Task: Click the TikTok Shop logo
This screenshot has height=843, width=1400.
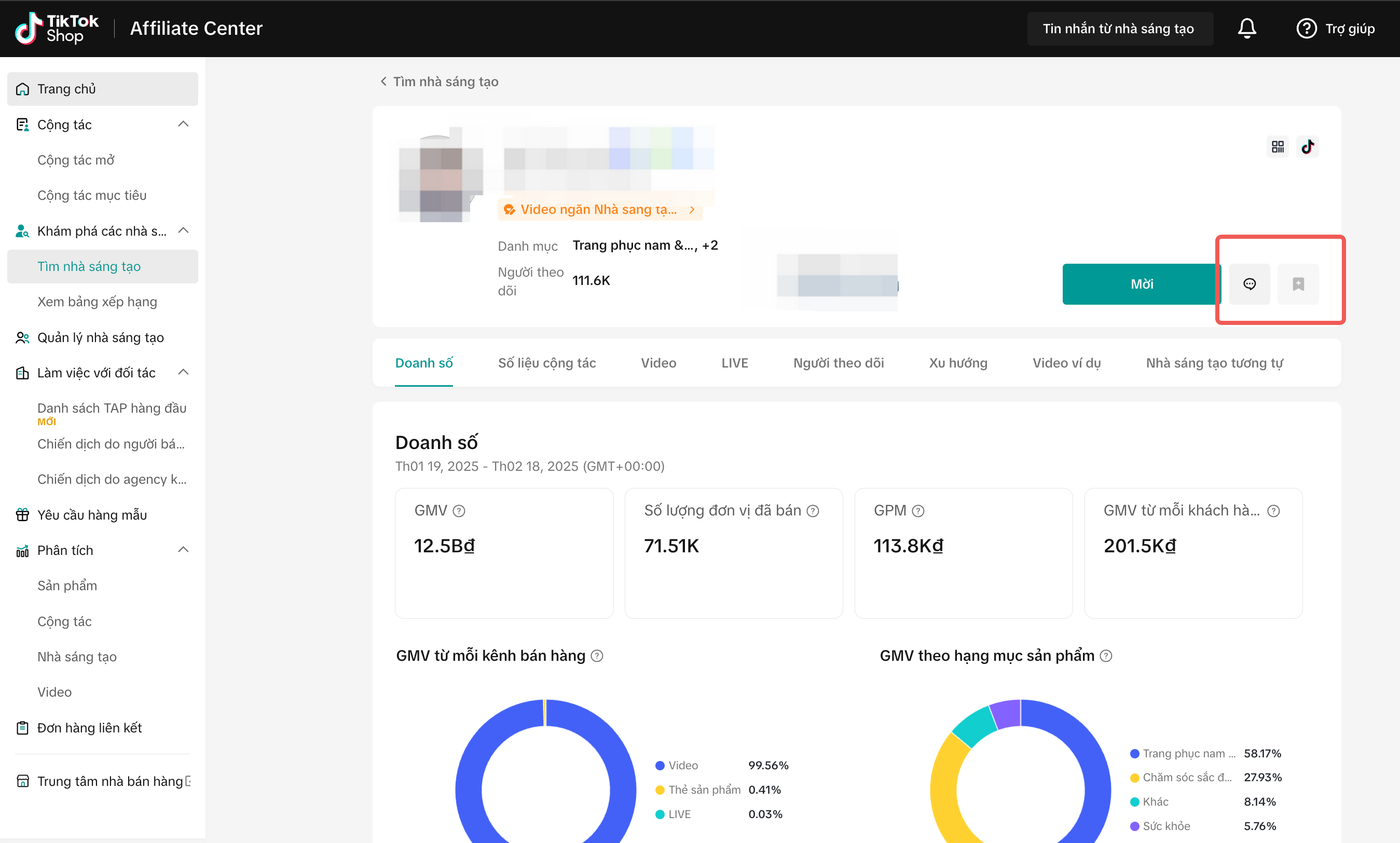Action: click(x=57, y=29)
